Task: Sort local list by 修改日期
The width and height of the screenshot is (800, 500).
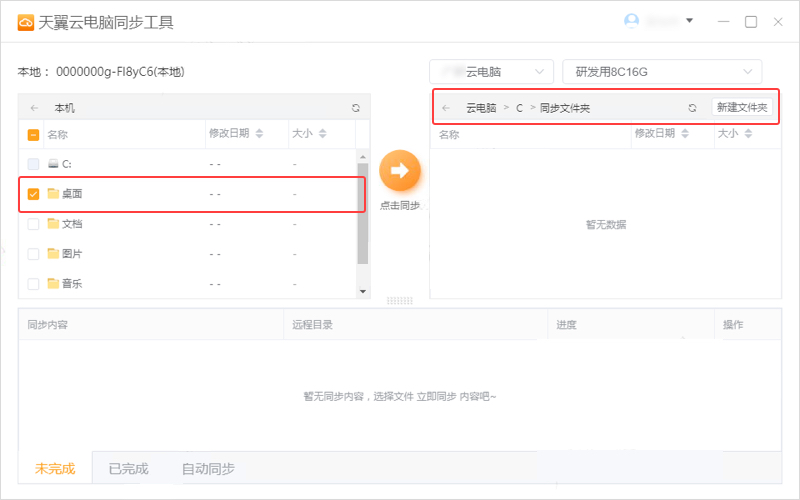Action: point(259,134)
